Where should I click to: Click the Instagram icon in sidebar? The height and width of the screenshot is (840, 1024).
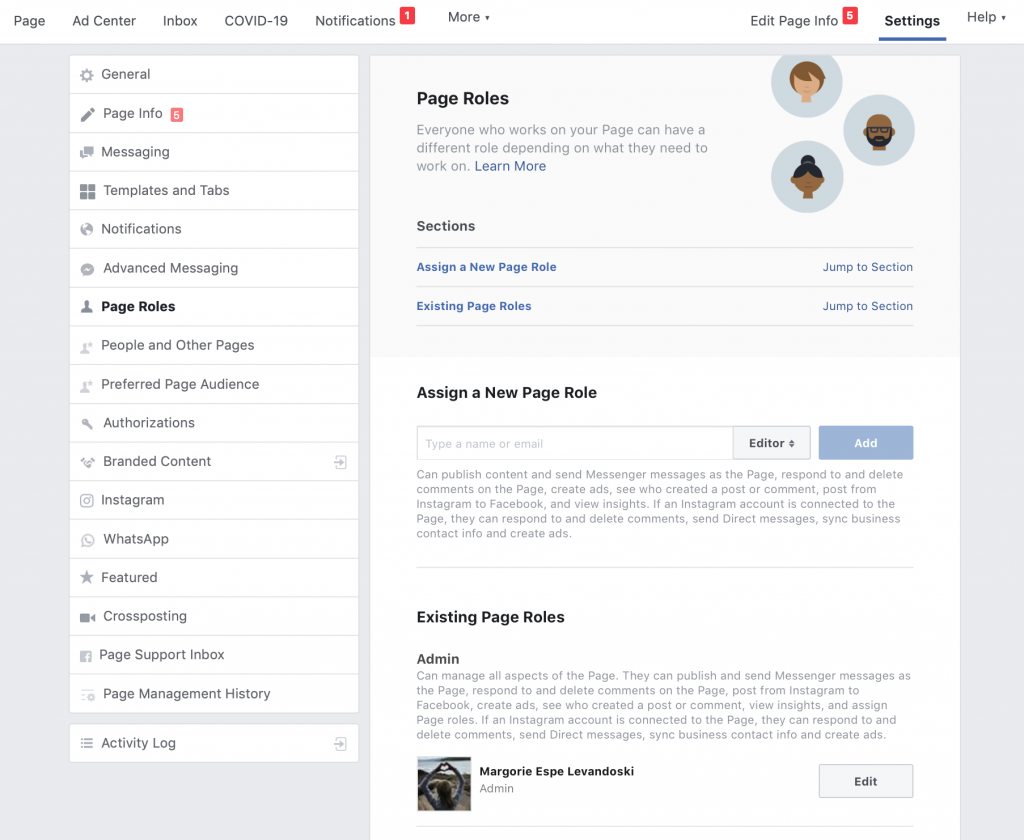(87, 500)
